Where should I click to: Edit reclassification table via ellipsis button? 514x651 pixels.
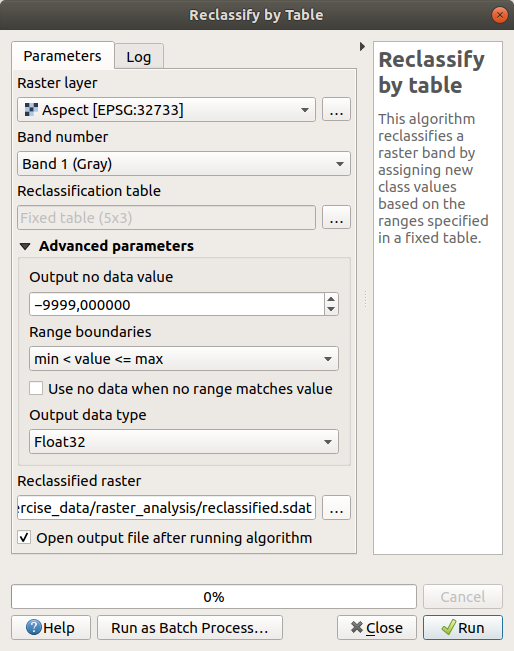pos(336,218)
